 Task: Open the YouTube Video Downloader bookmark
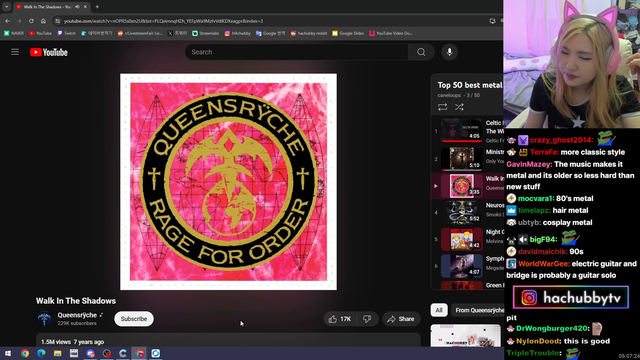pyautogui.click(x=391, y=33)
